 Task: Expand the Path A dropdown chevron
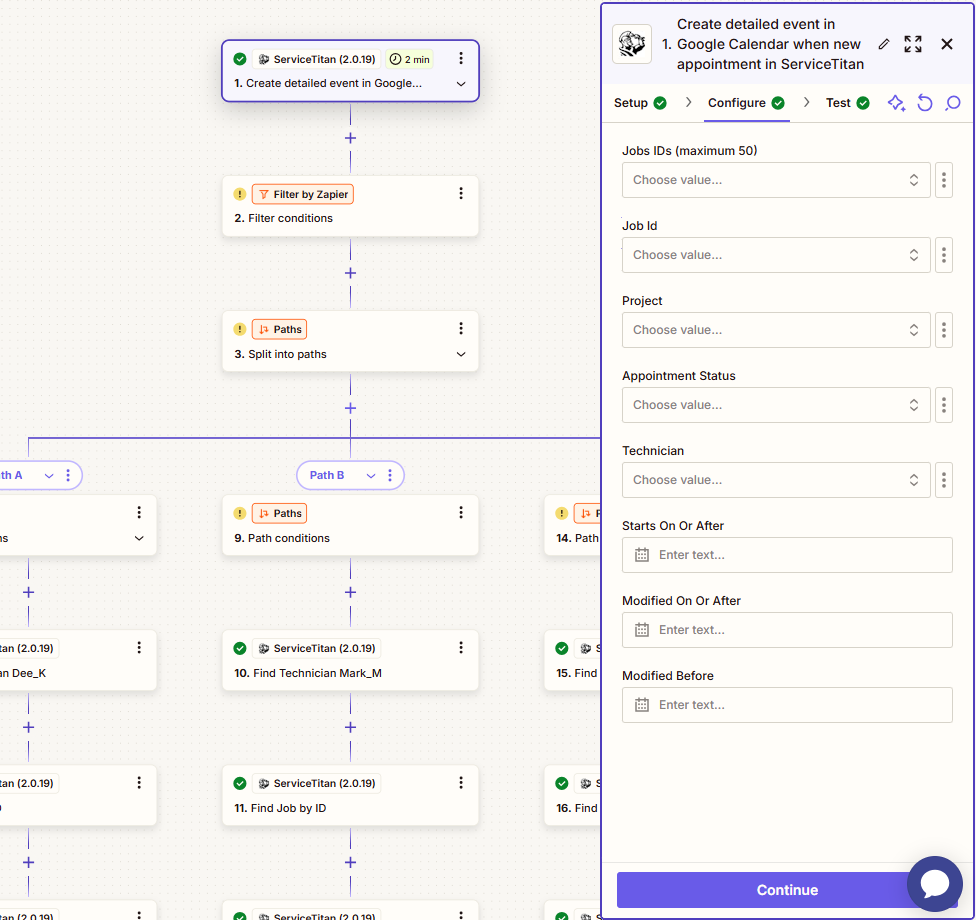pyautogui.click(x=49, y=476)
